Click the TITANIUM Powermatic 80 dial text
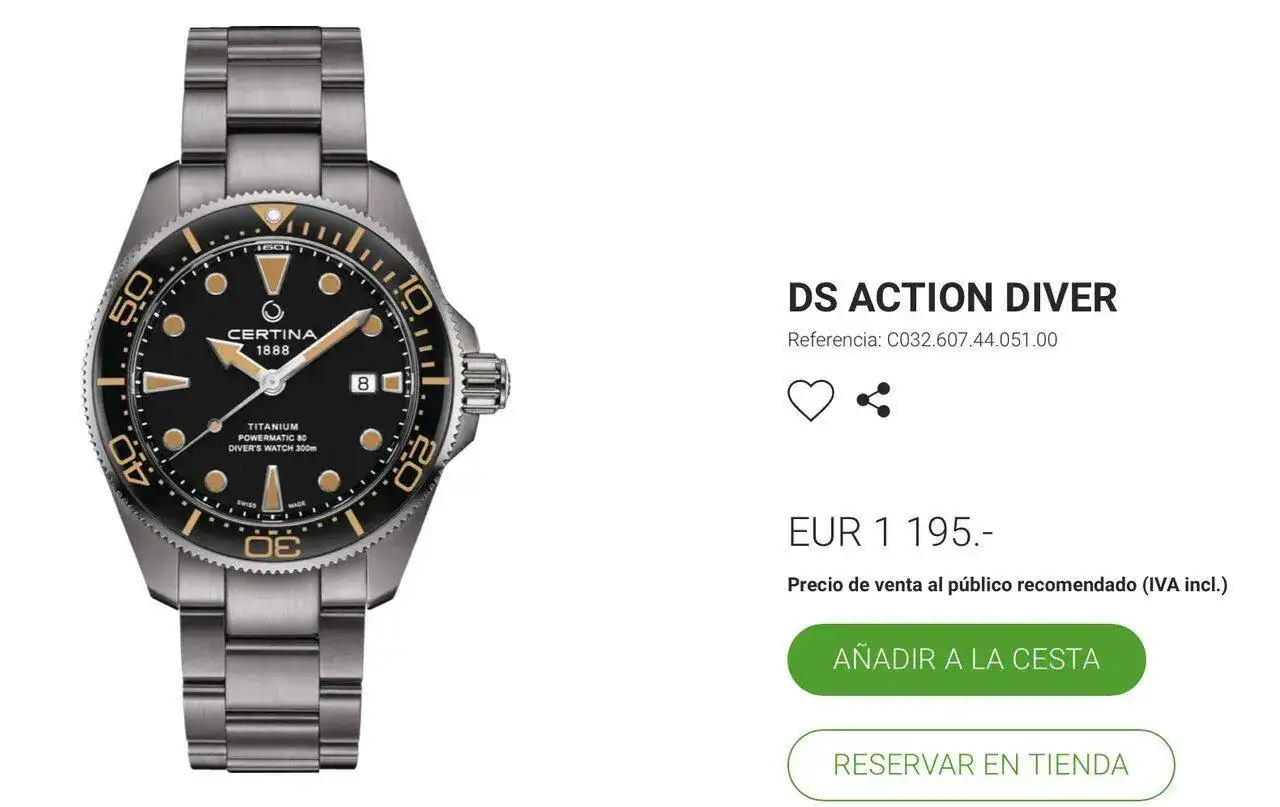Screen dimensions: 1280x807 tap(272, 437)
